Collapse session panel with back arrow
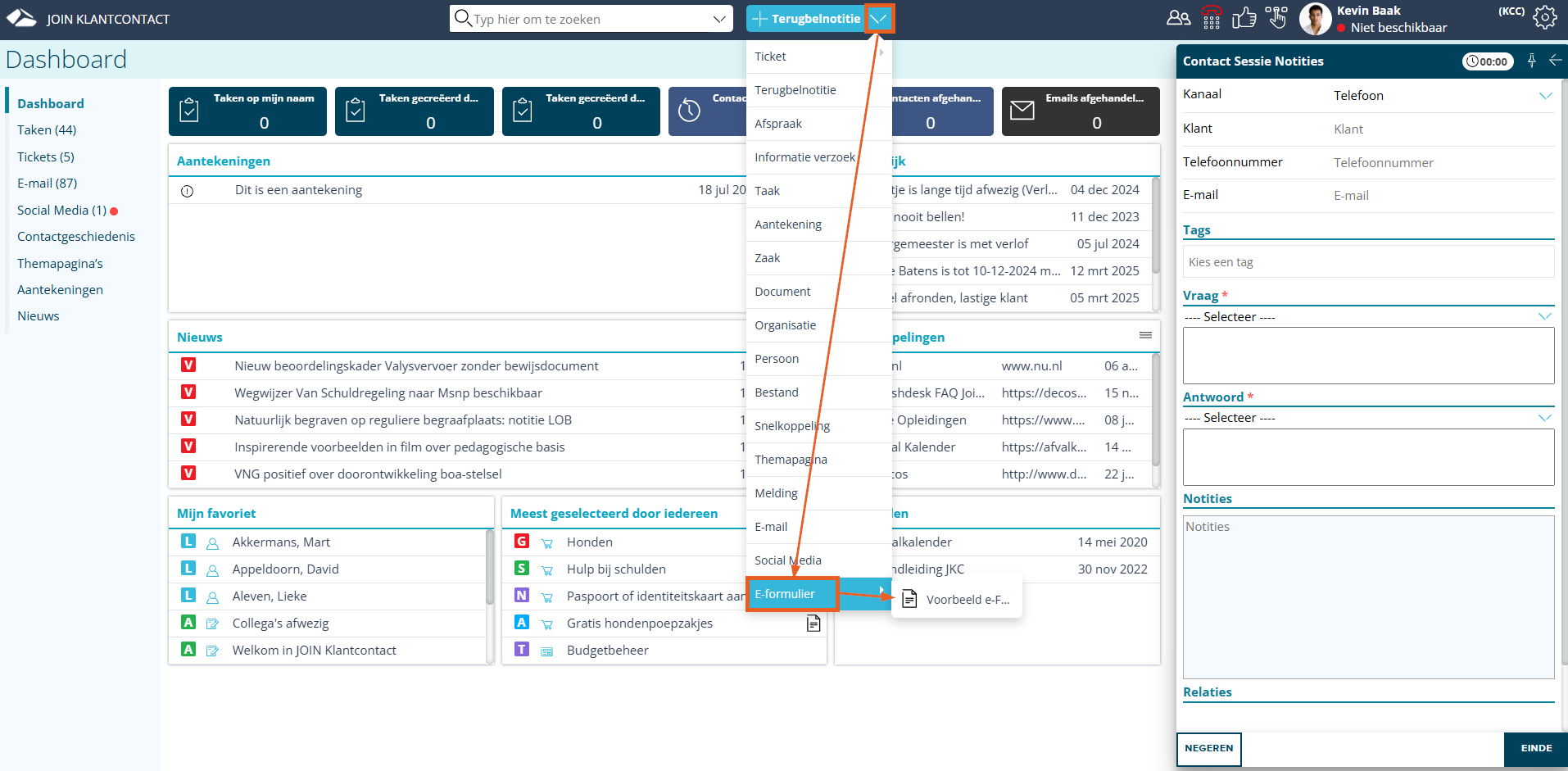 tap(1555, 61)
